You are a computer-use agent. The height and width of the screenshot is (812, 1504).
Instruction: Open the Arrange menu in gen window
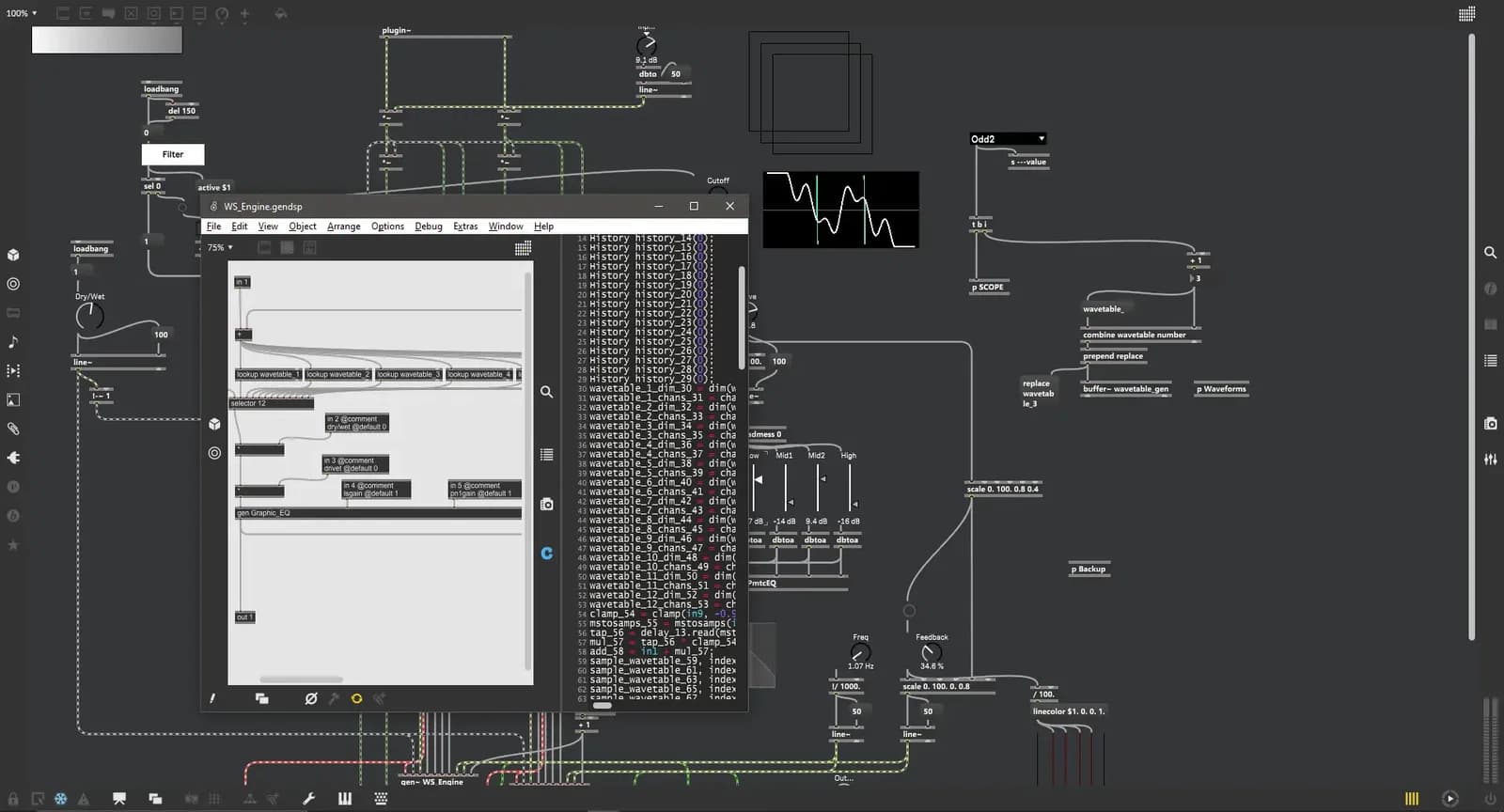(x=344, y=226)
